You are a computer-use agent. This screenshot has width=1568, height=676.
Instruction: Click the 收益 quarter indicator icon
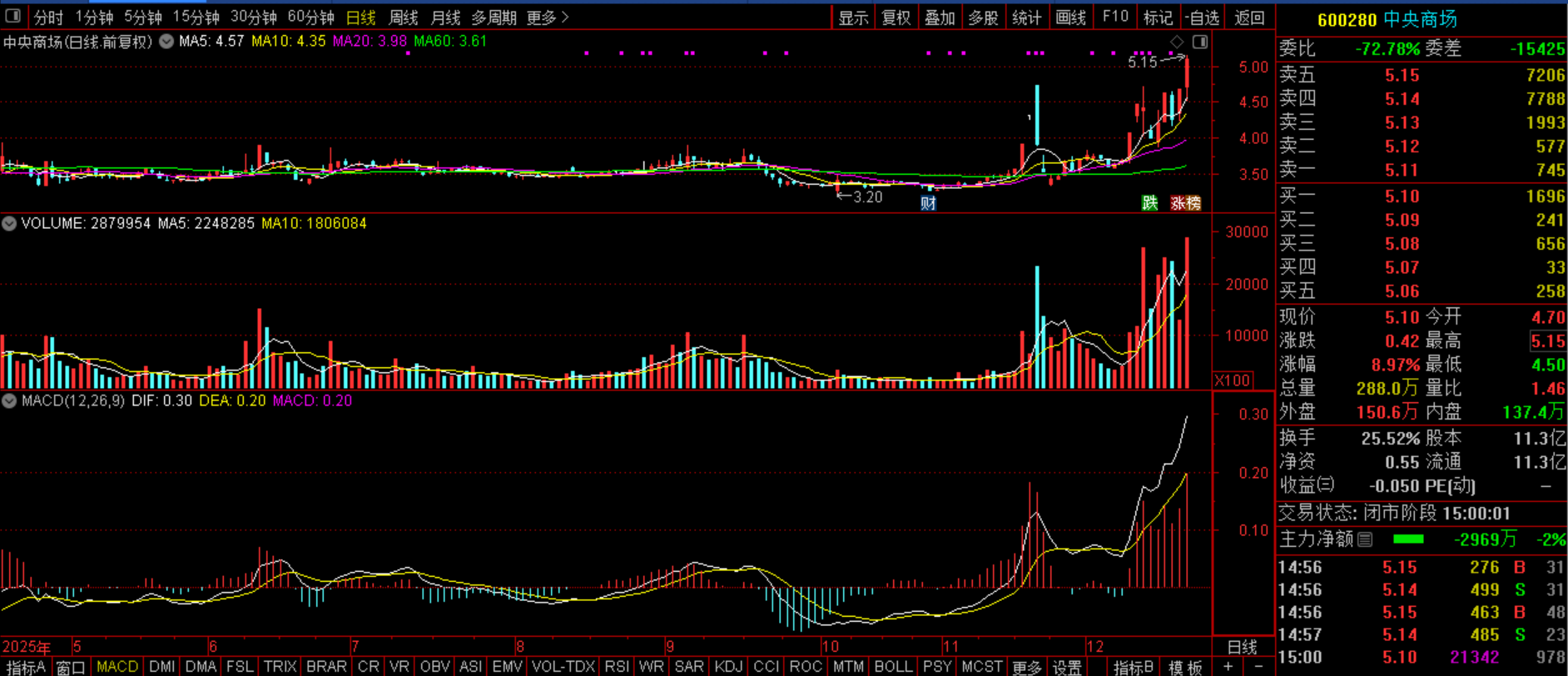pyautogui.click(x=1327, y=485)
